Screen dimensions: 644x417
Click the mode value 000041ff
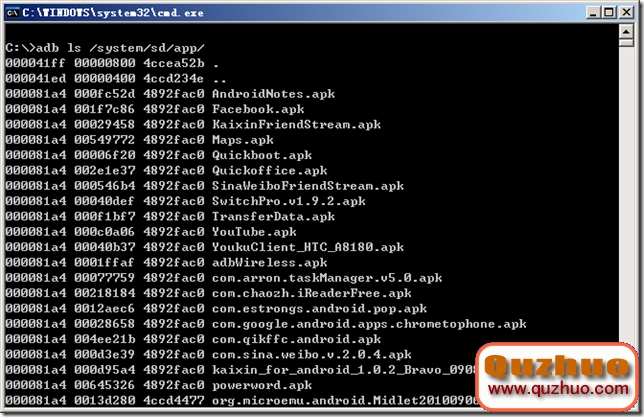coord(36,63)
